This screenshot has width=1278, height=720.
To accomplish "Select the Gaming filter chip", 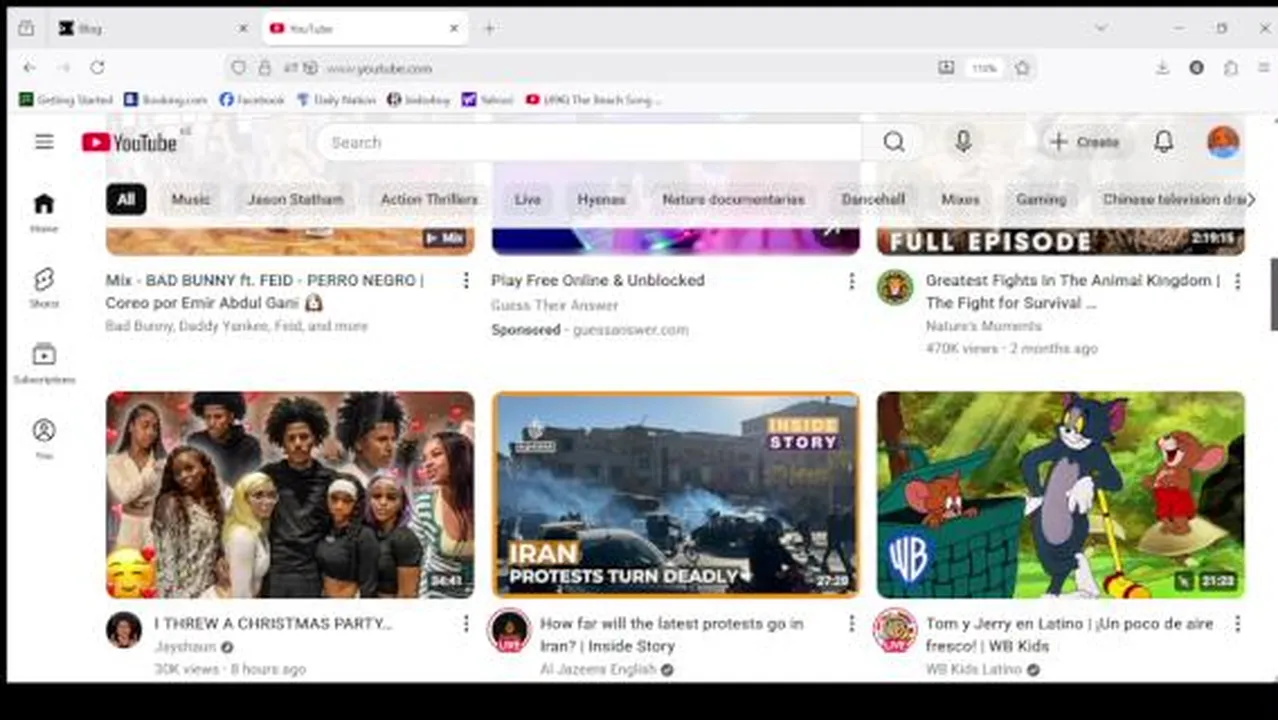I will (x=1041, y=199).
